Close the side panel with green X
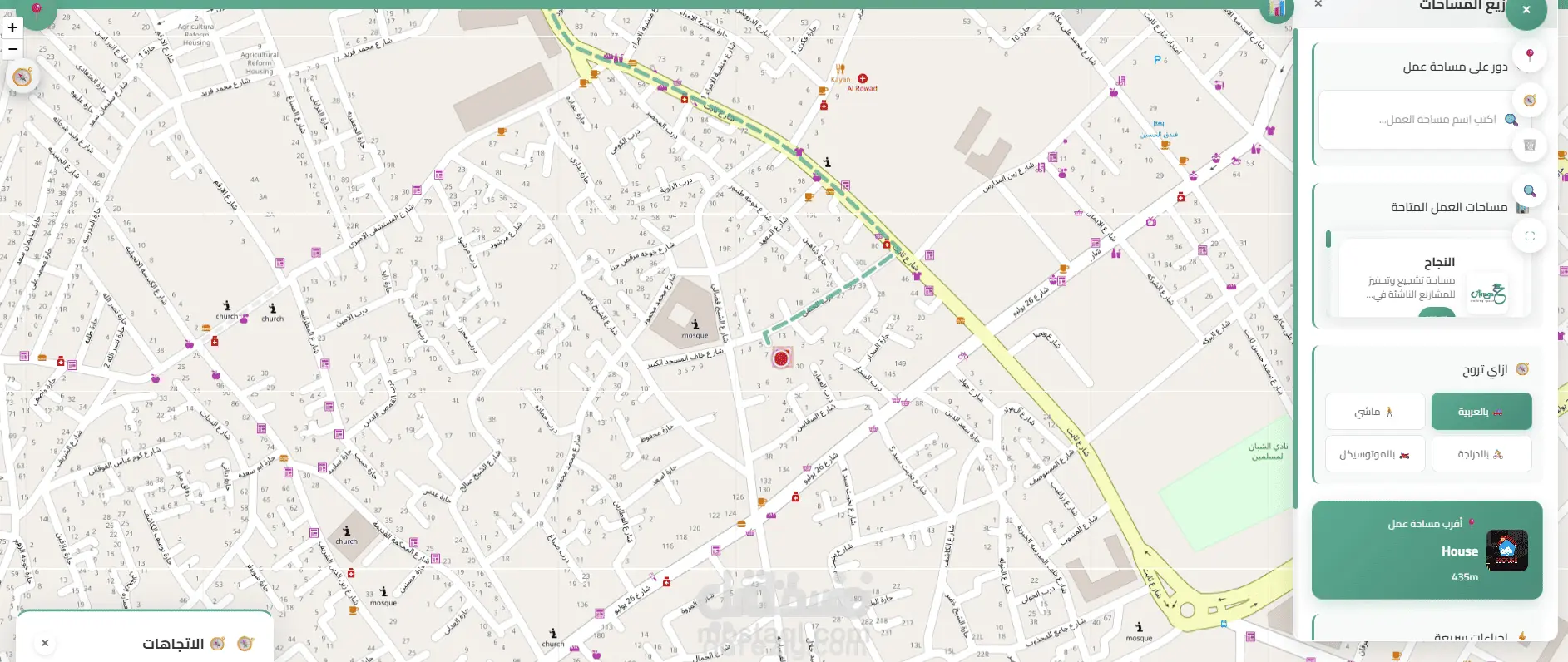The width and height of the screenshot is (1568, 662). point(1526,11)
